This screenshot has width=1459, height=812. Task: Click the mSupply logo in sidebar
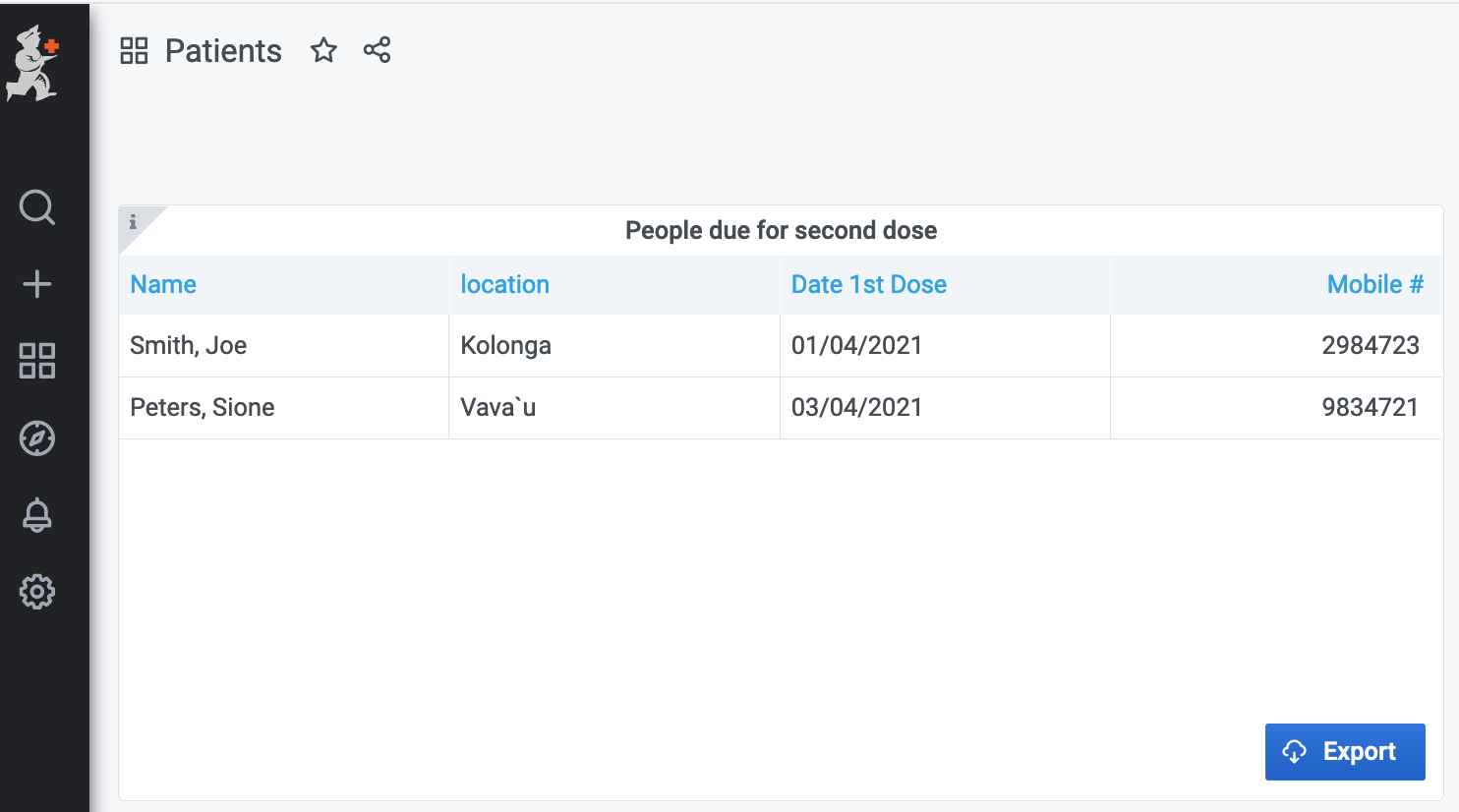coord(33,64)
